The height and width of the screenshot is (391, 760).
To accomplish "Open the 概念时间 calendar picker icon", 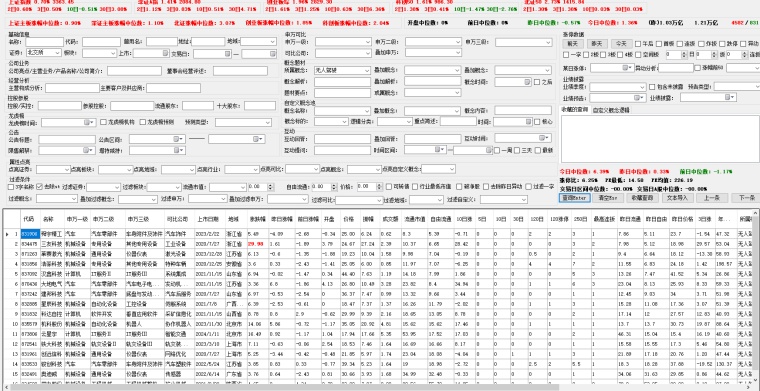I will tap(527, 82).
